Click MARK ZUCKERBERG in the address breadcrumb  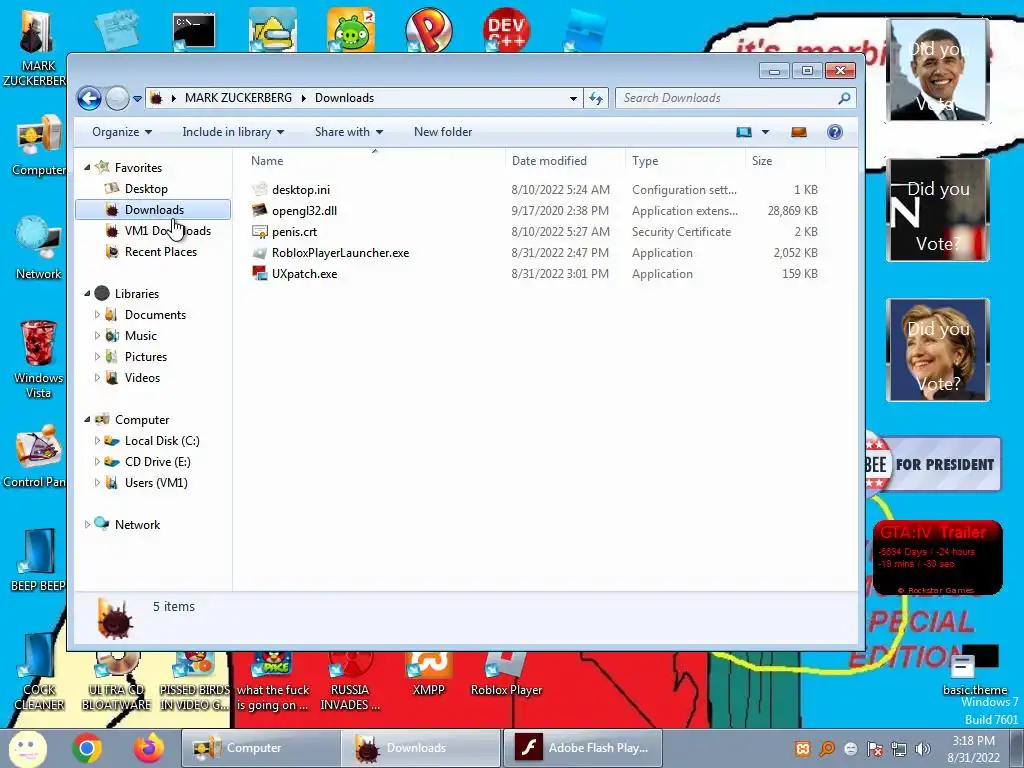[238, 98]
